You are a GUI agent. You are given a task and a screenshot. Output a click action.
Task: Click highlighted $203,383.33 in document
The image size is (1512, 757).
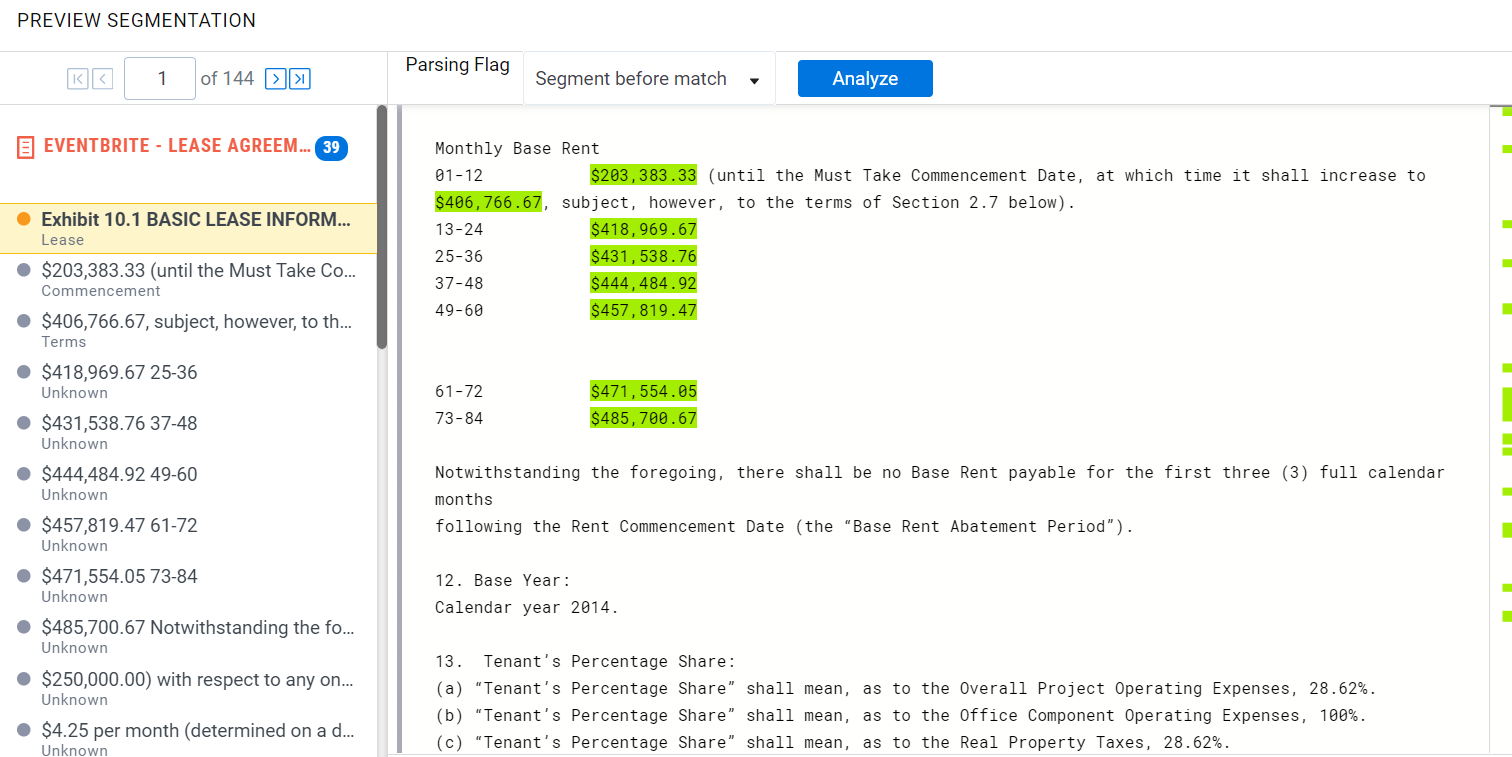[x=643, y=176]
